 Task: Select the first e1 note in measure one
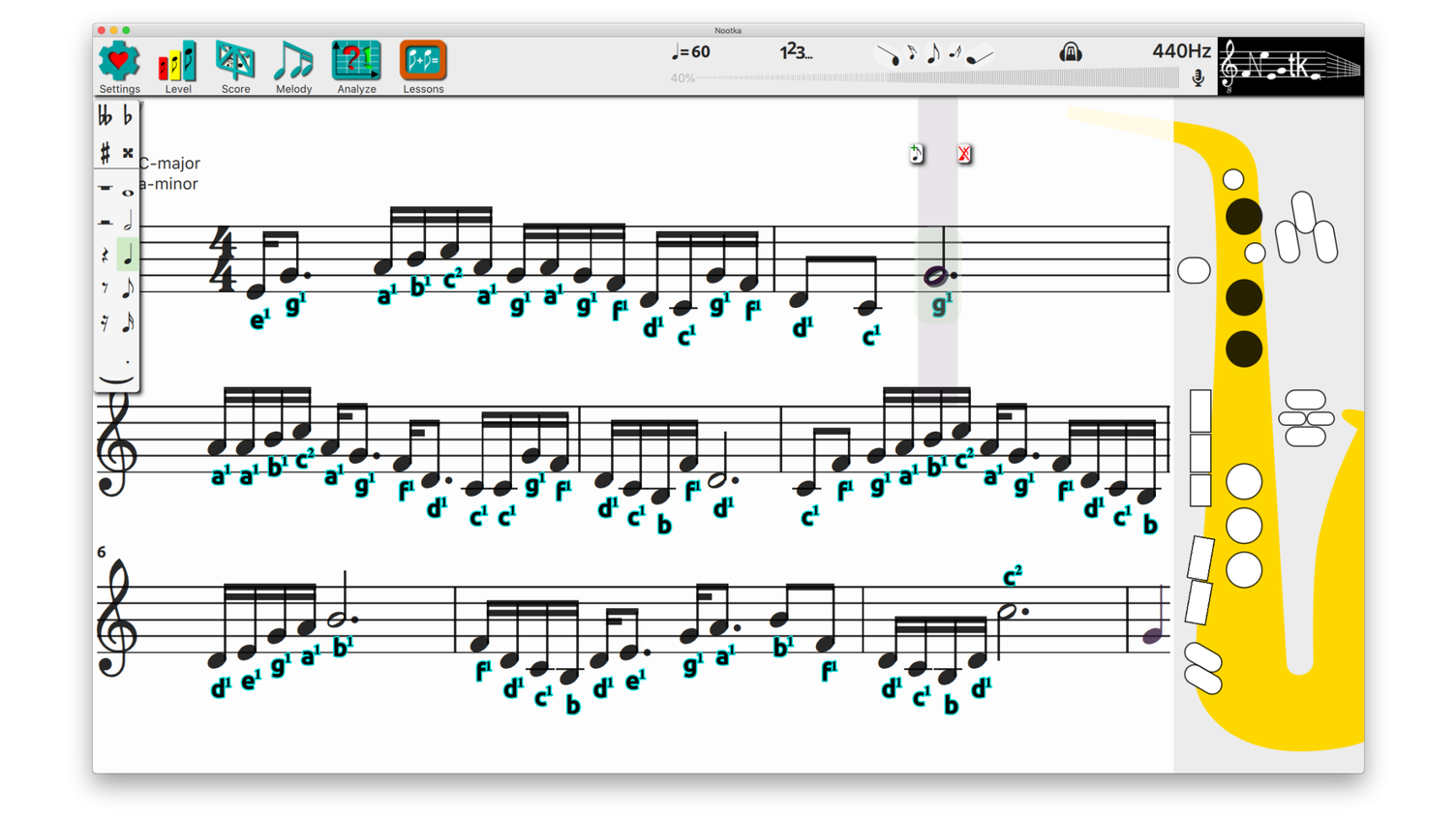(256, 291)
